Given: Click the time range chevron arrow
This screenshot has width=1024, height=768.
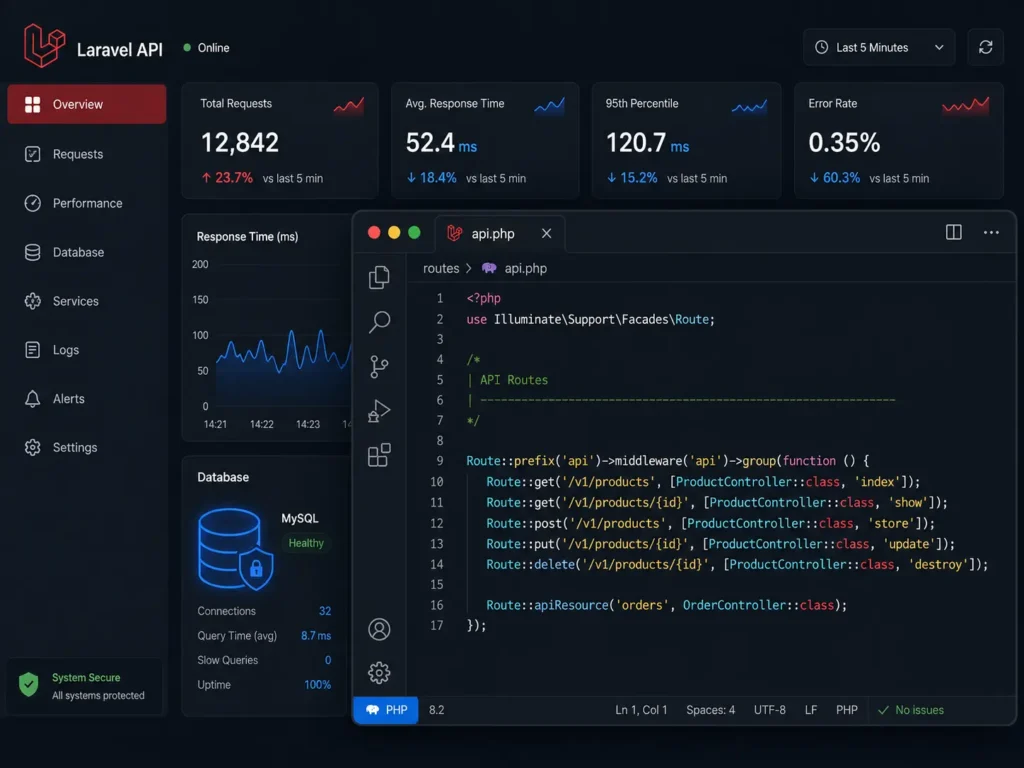Looking at the screenshot, I should 939,47.
